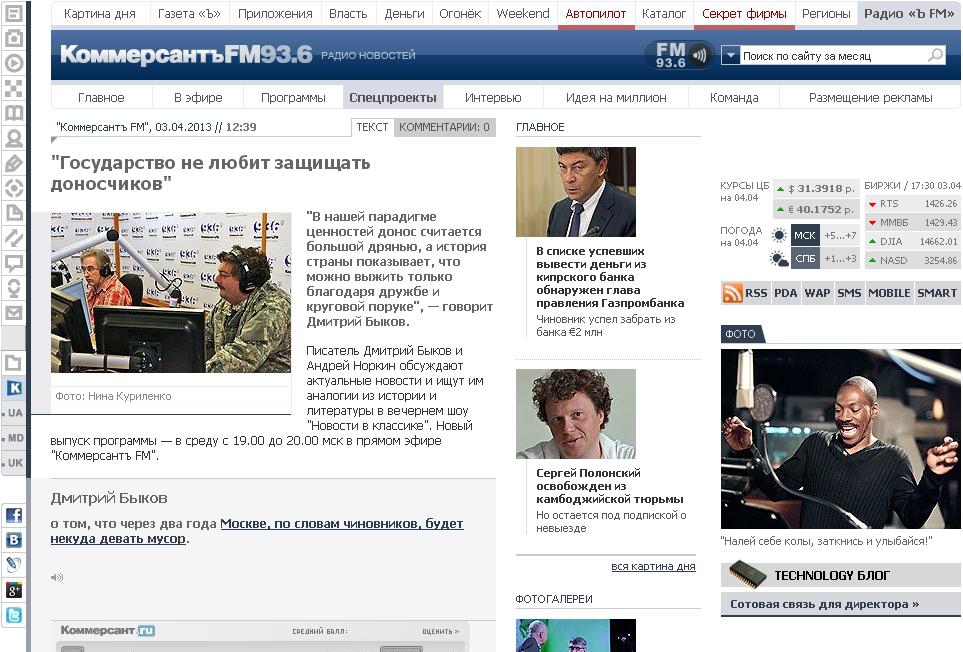Open the Картина дня top menu item
Image resolution: width=963 pixels, height=652 pixels.
coord(99,14)
